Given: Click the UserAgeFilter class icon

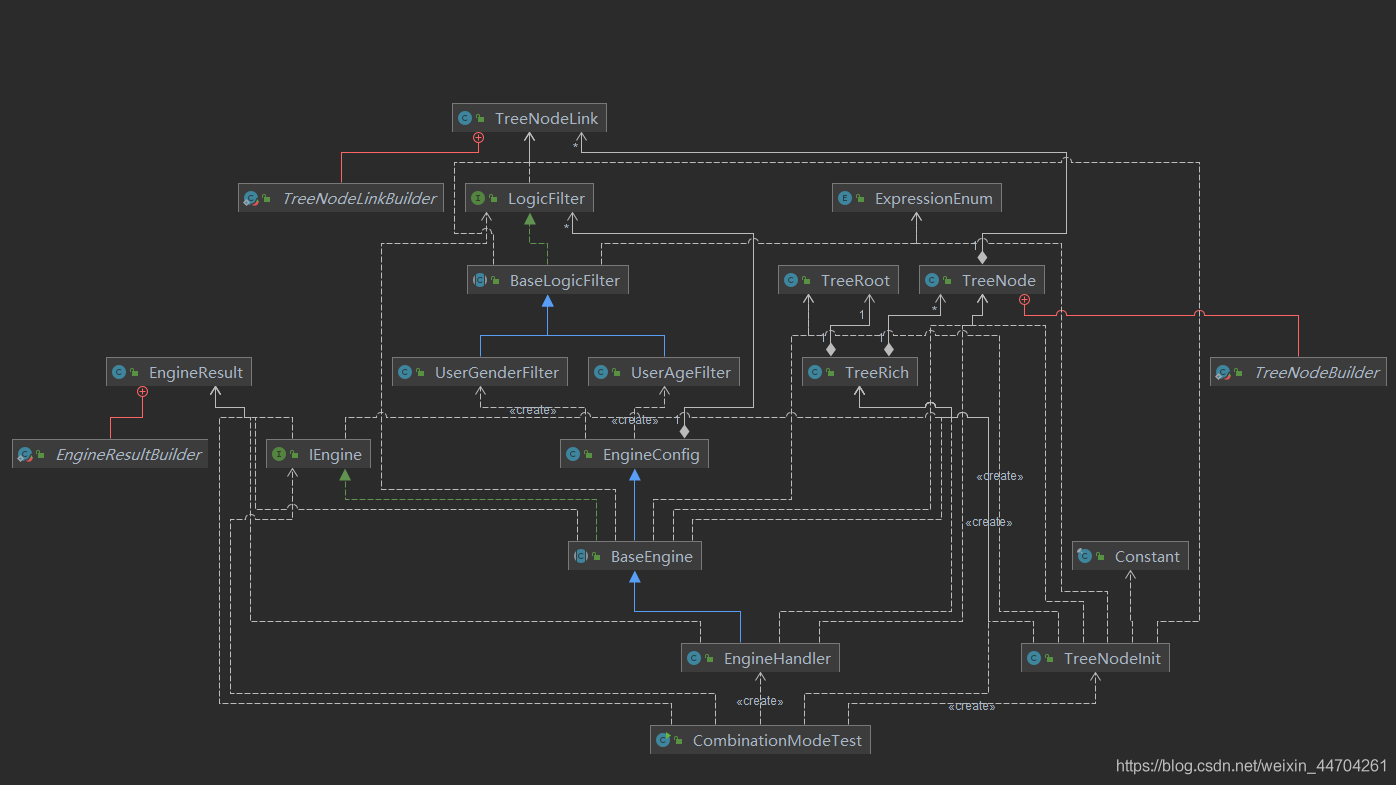Looking at the screenshot, I should (x=601, y=372).
